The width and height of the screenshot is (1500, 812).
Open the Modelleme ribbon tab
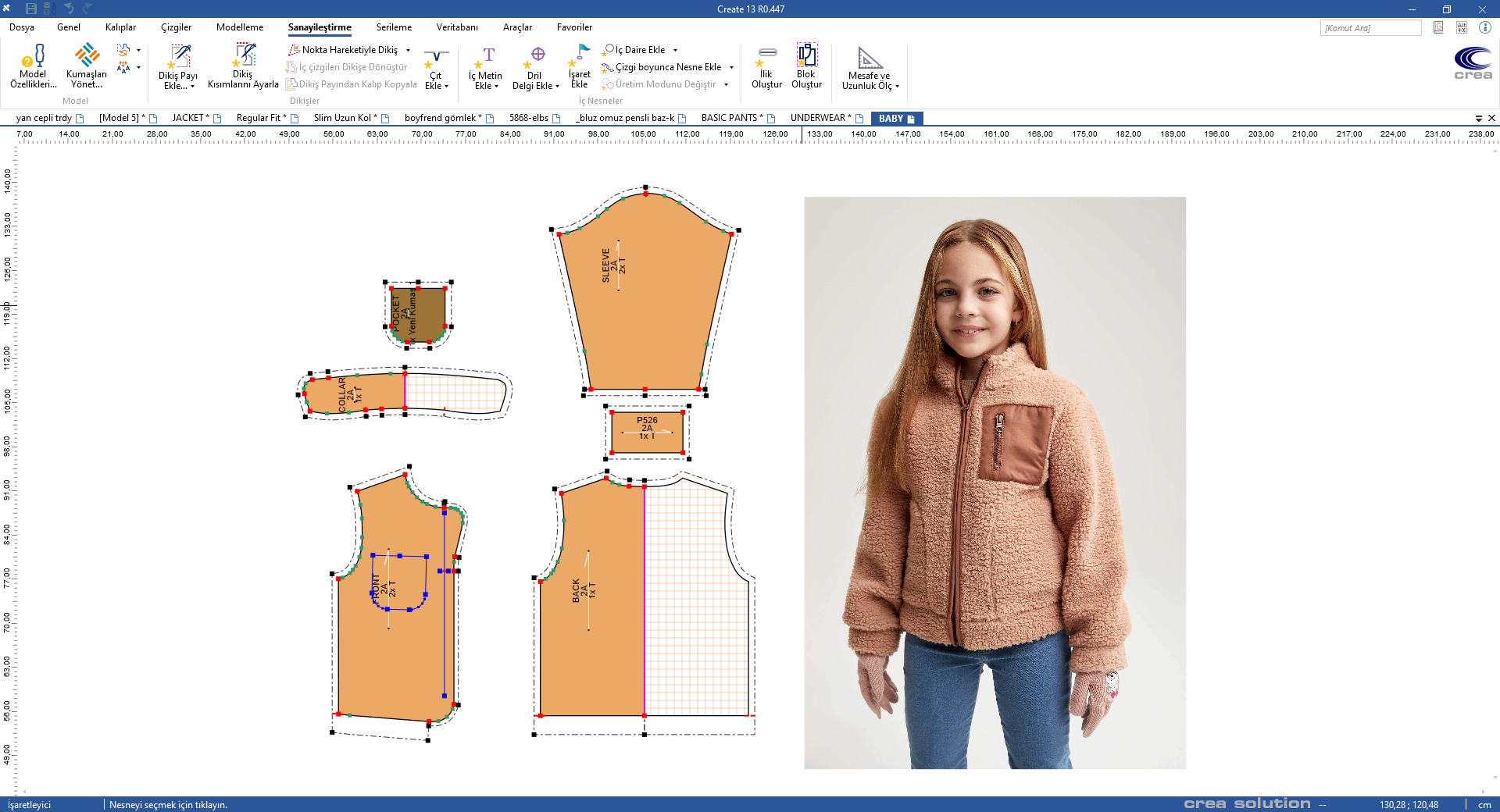click(x=240, y=27)
